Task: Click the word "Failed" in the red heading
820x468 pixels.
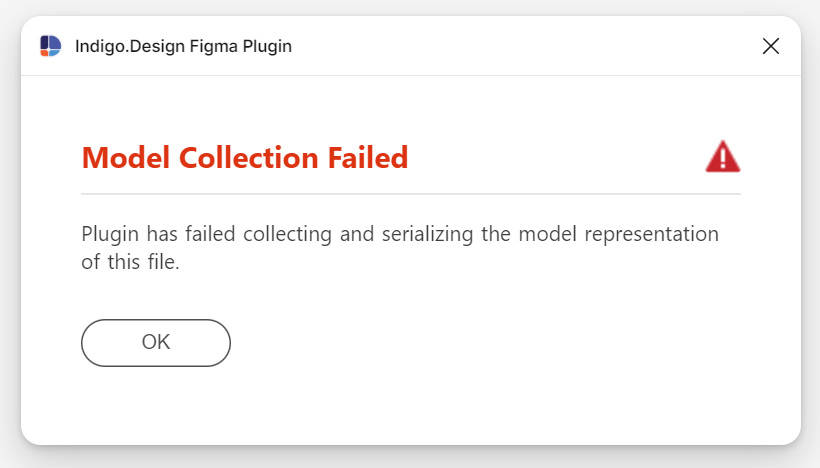Action: coord(368,157)
